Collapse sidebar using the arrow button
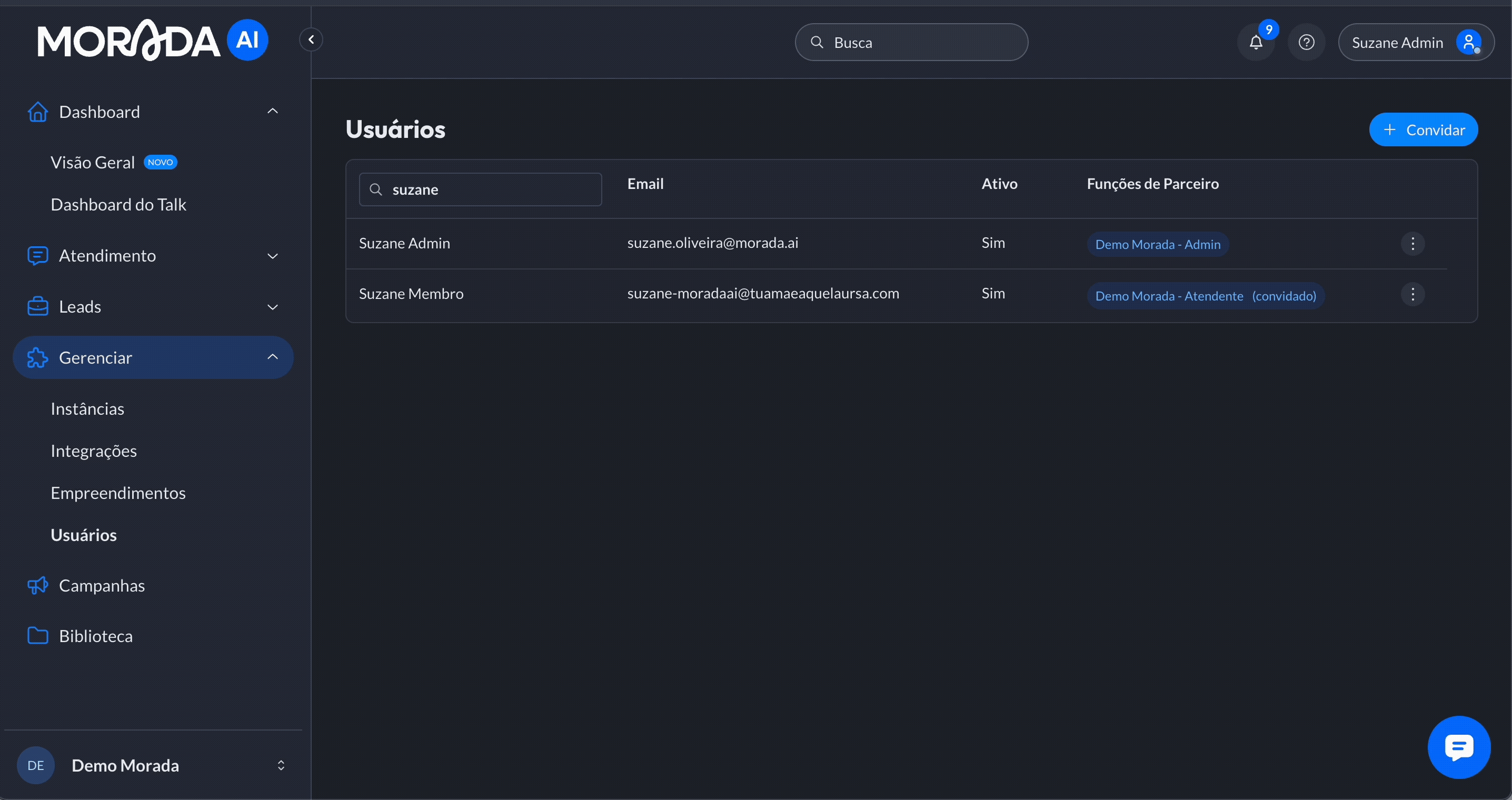The height and width of the screenshot is (800, 1512). pyautogui.click(x=311, y=40)
